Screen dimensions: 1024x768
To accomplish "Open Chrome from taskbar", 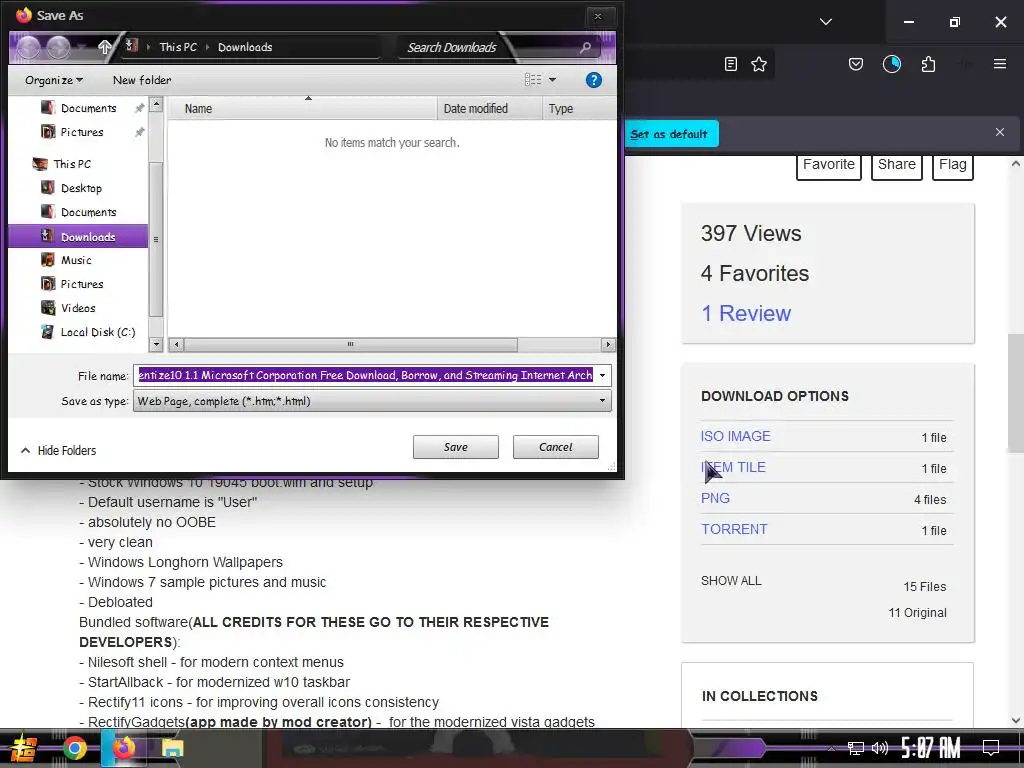I will click(74, 748).
